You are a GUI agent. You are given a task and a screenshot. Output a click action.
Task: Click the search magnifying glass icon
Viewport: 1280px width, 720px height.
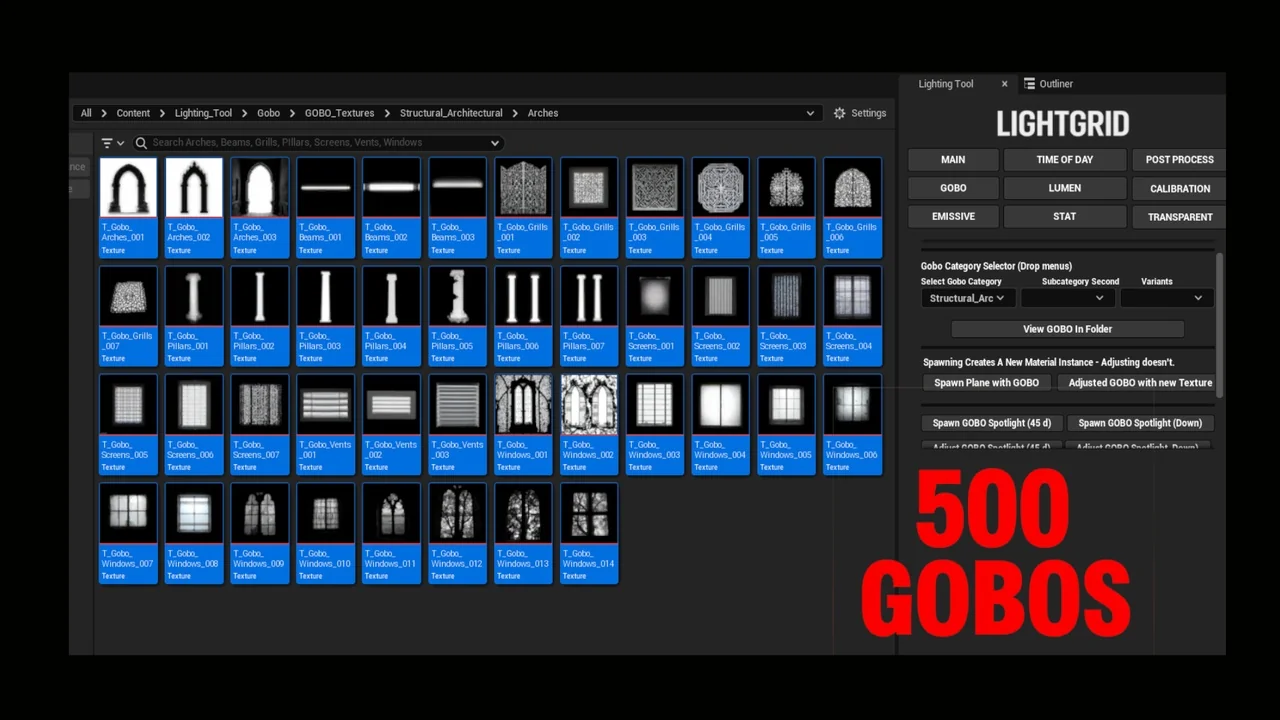click(141, 142)
